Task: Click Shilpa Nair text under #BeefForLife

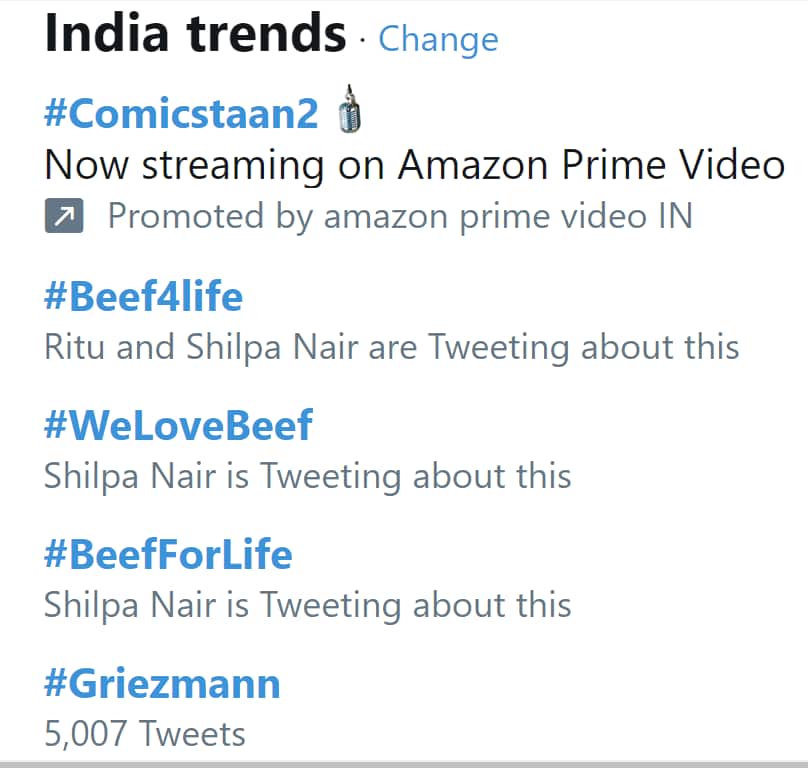Action: tap(306, 605)
